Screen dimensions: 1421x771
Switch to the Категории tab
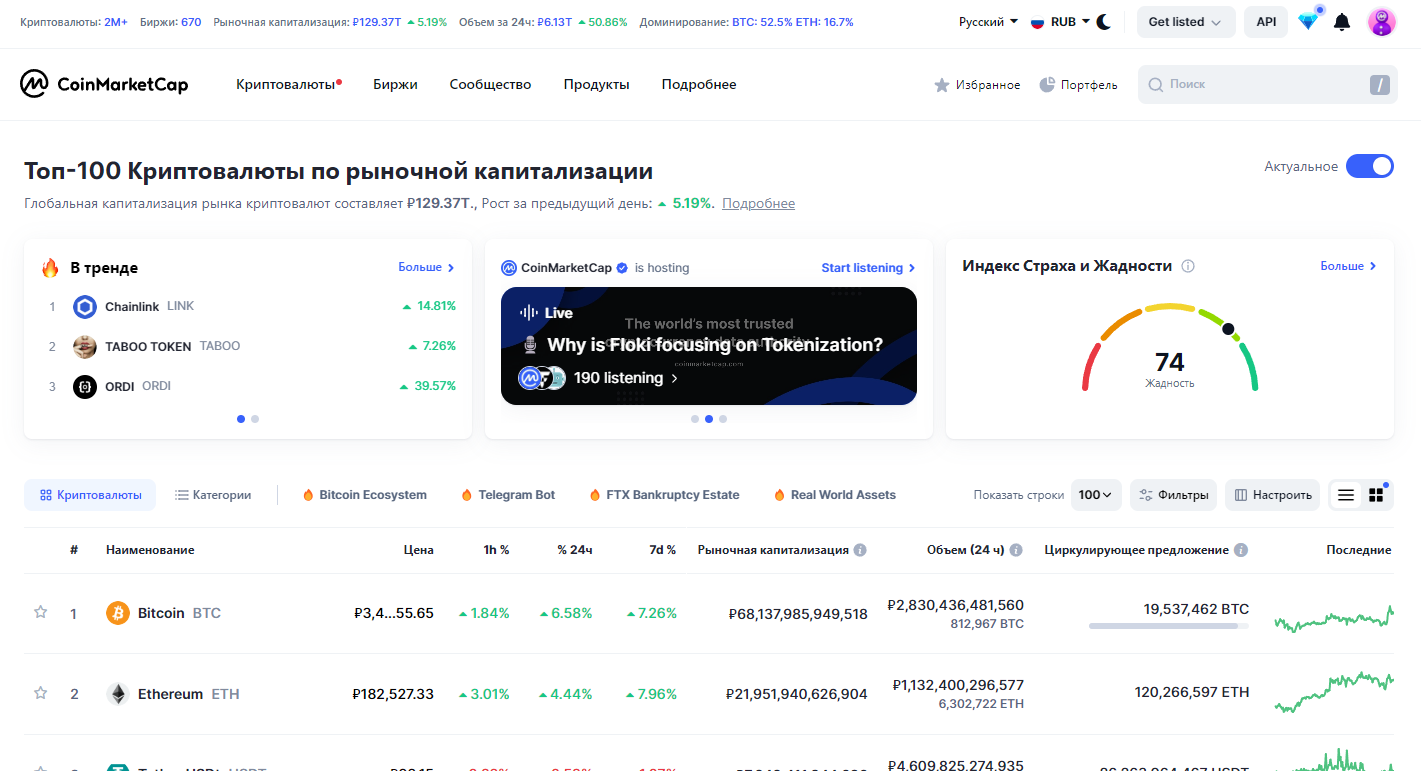point(213,494)
